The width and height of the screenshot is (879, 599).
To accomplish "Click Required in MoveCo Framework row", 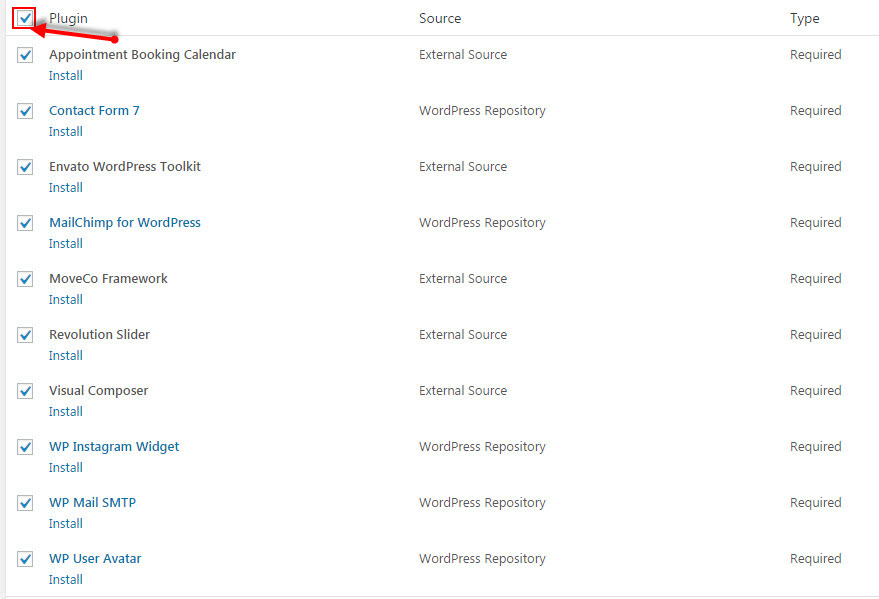I will point(816,278).
